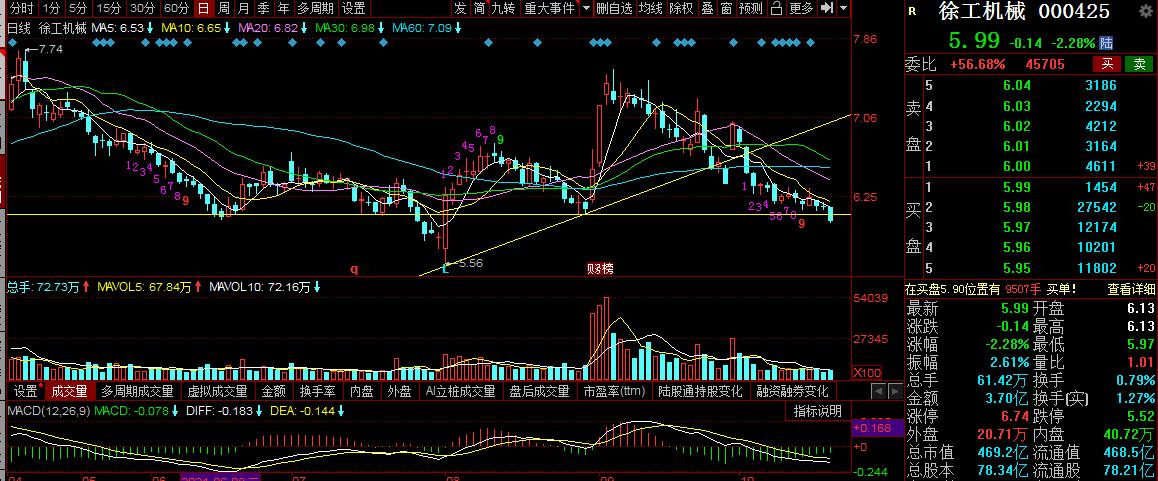1158x481 pixels.
Task: Click the 简 simplified view button
Action: point(480,9)
